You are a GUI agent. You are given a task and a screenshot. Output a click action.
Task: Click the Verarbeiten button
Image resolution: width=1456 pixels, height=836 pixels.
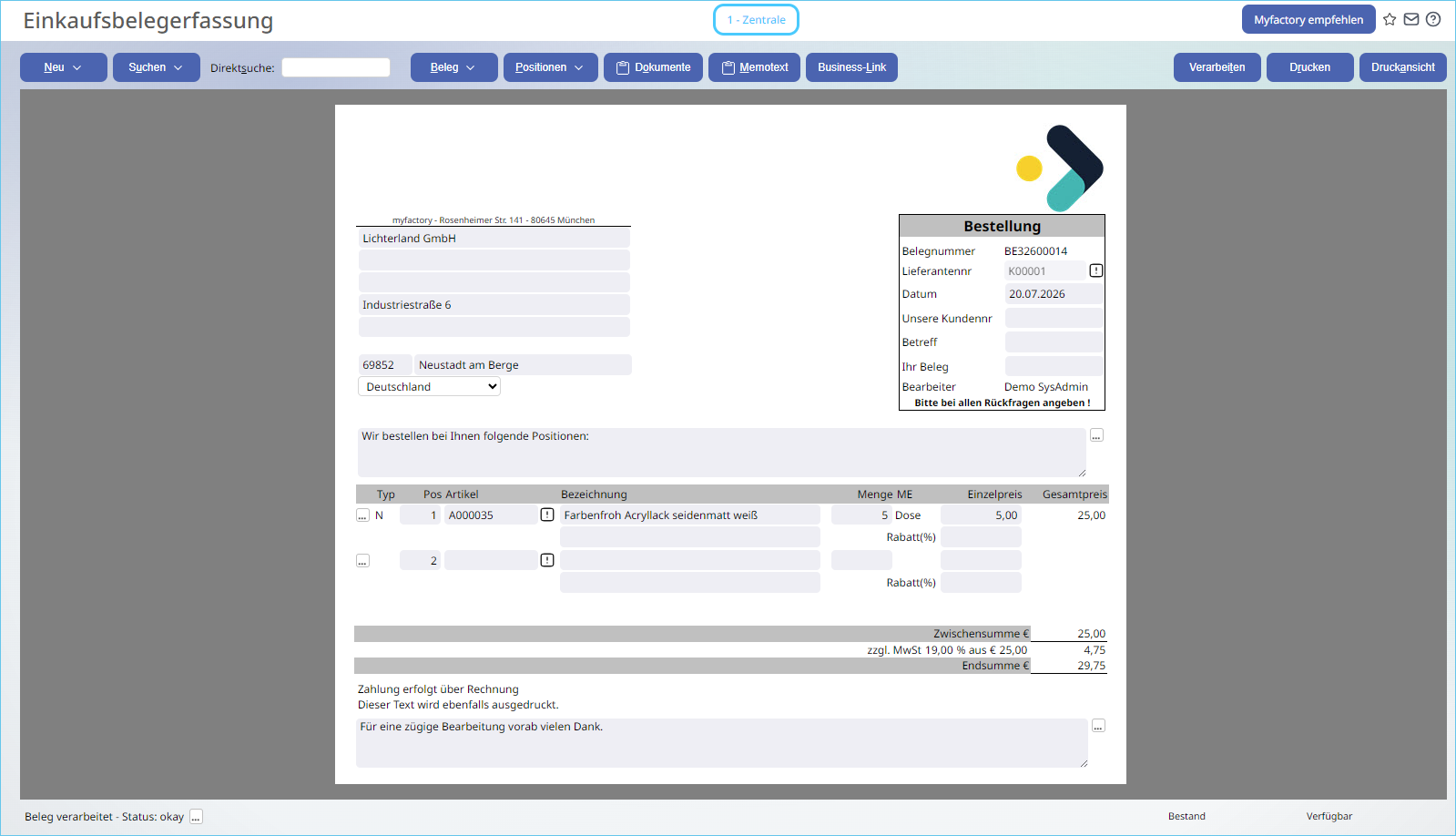pos(1217,67)
